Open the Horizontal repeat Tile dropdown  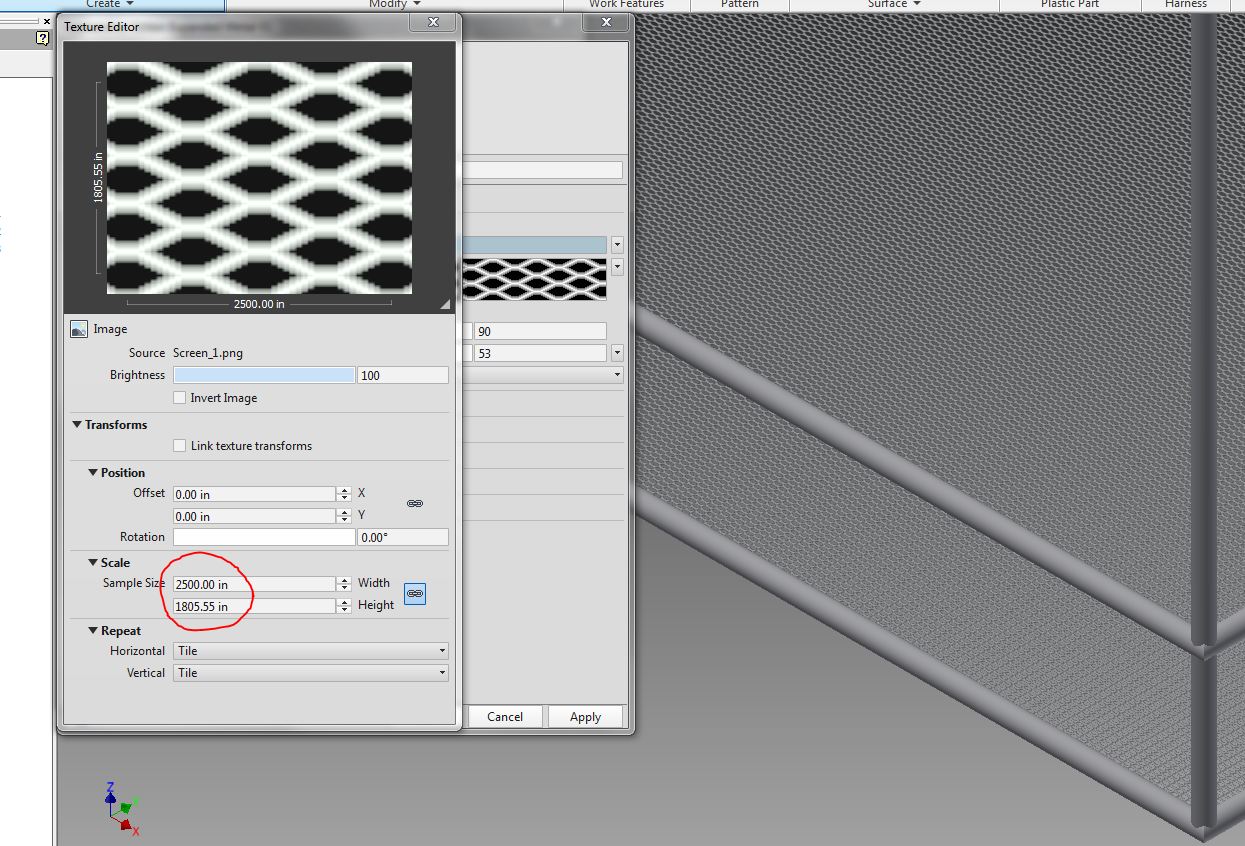(440, 651)
